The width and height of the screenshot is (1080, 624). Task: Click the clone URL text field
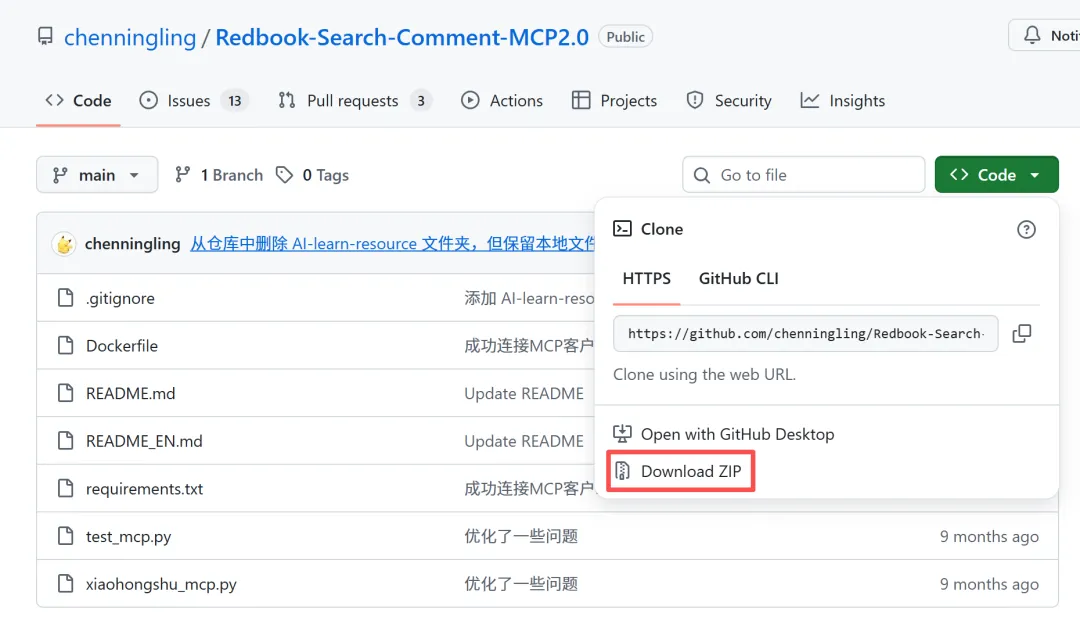[805, 333]
